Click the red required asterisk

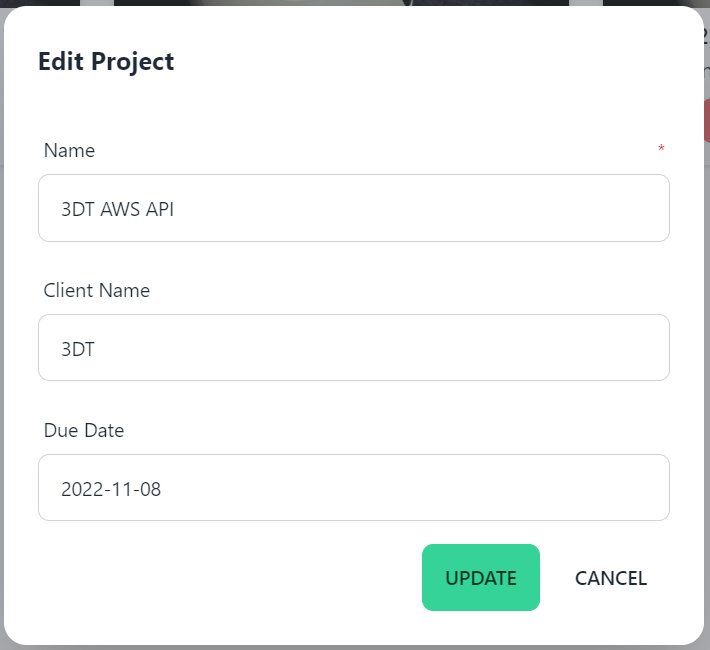[x=661, y=150]
